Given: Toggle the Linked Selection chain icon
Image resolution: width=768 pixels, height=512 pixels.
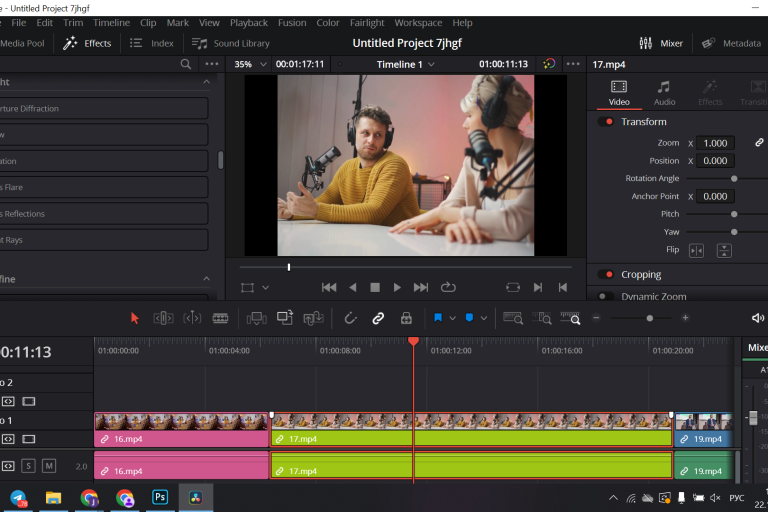Looking at the screenshot, I should click(x=378, y=318).
